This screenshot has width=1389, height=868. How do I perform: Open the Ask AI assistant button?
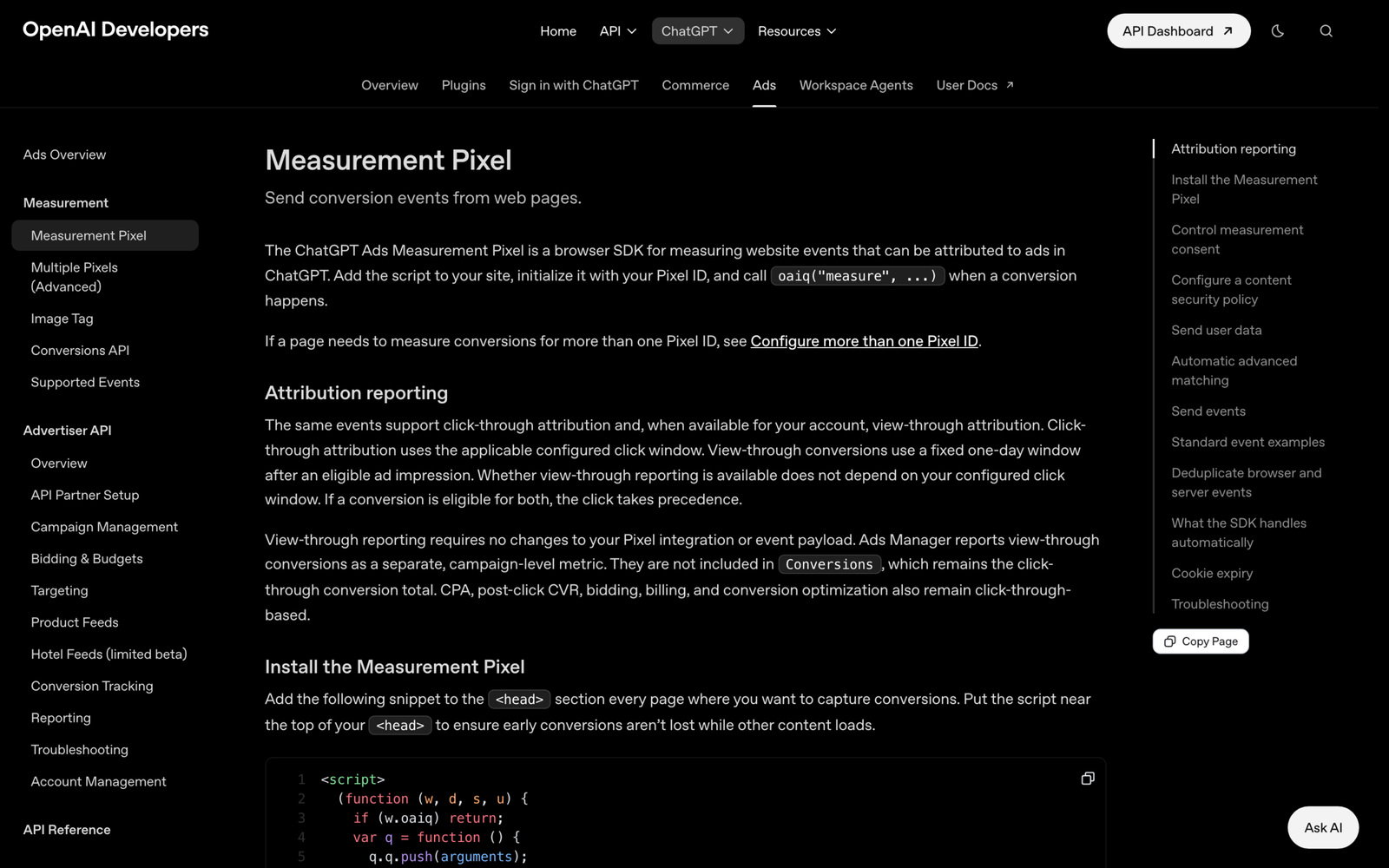click(1323, 828)
